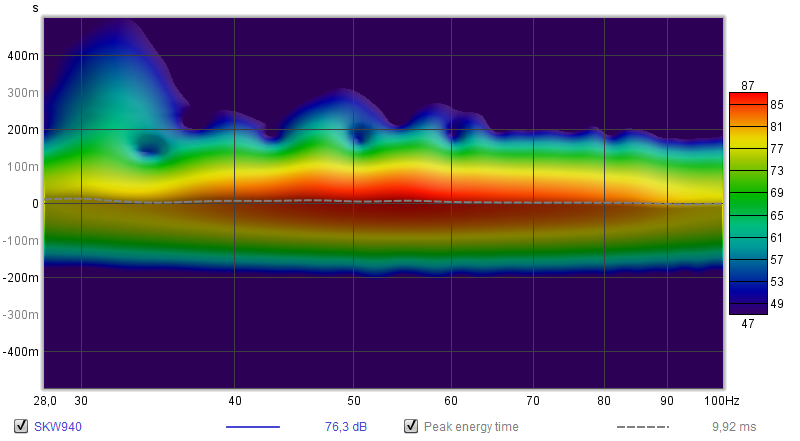Click the -200m time axis label
The image size is (800, 441).
tap(21, 278)
